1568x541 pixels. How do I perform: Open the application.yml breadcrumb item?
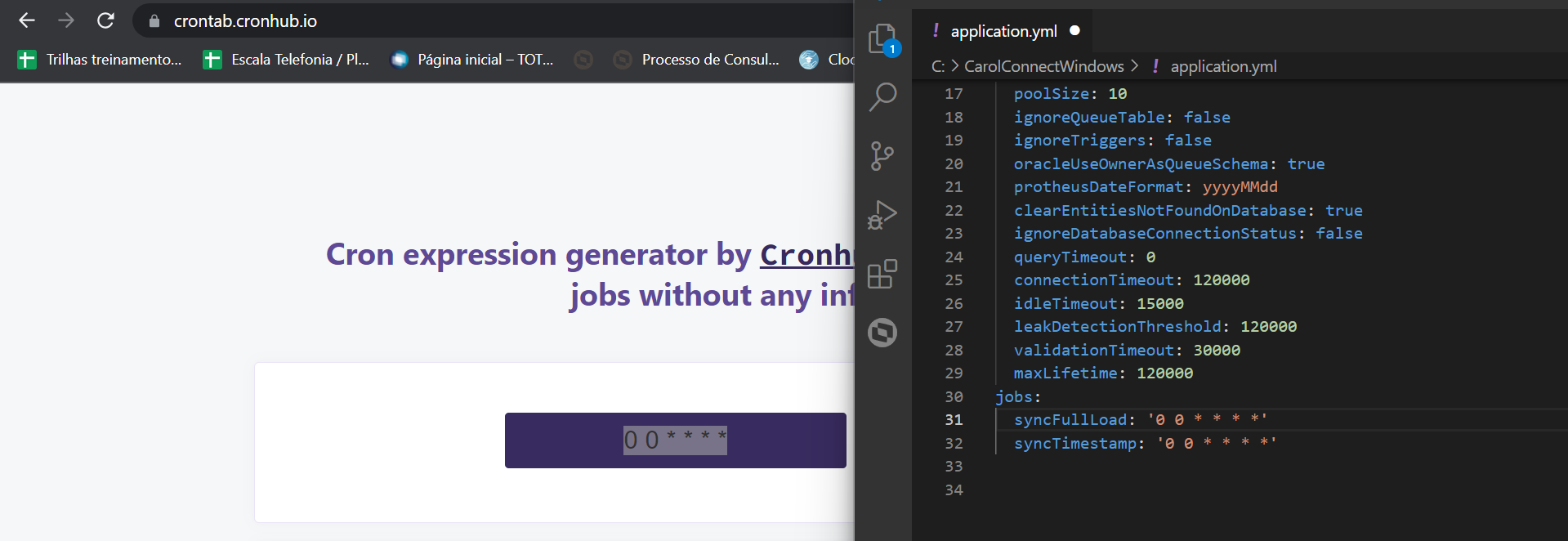point(1222,66)
